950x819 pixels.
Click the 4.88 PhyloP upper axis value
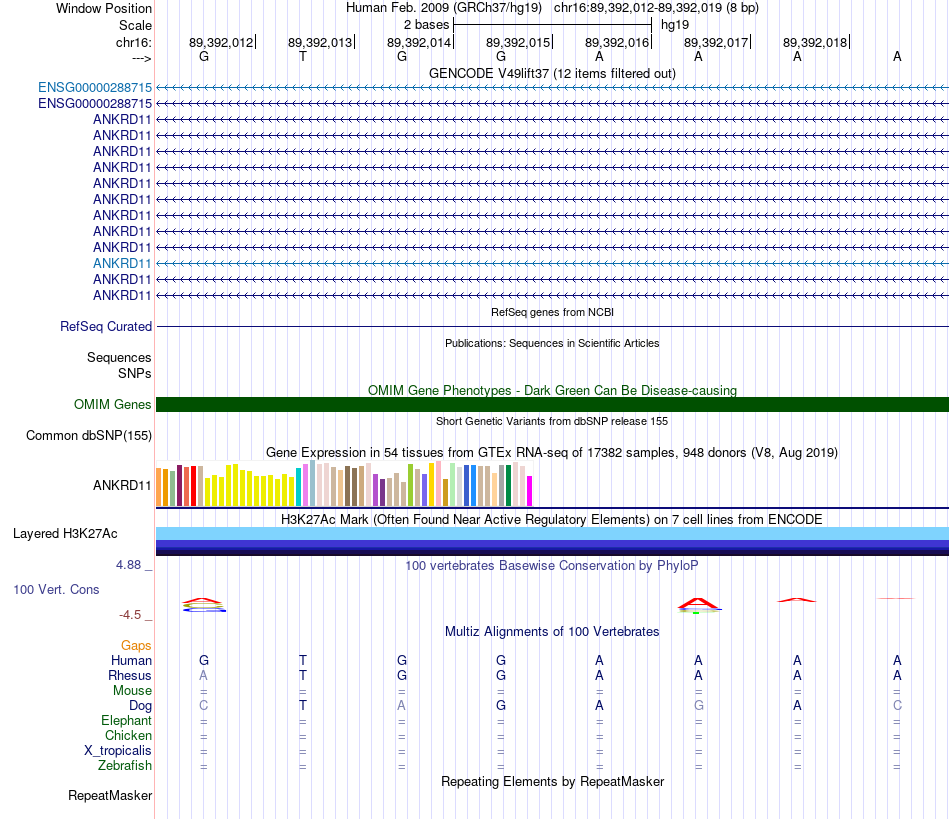click(x=128, y=565)
